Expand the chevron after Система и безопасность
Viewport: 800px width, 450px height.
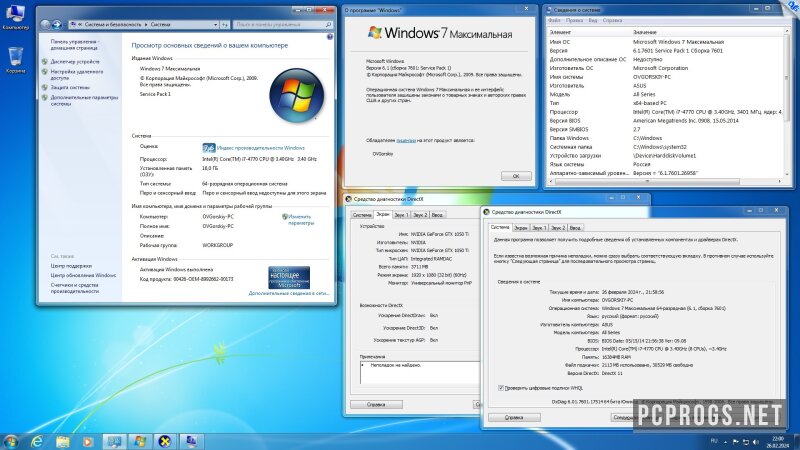(146, 24)
